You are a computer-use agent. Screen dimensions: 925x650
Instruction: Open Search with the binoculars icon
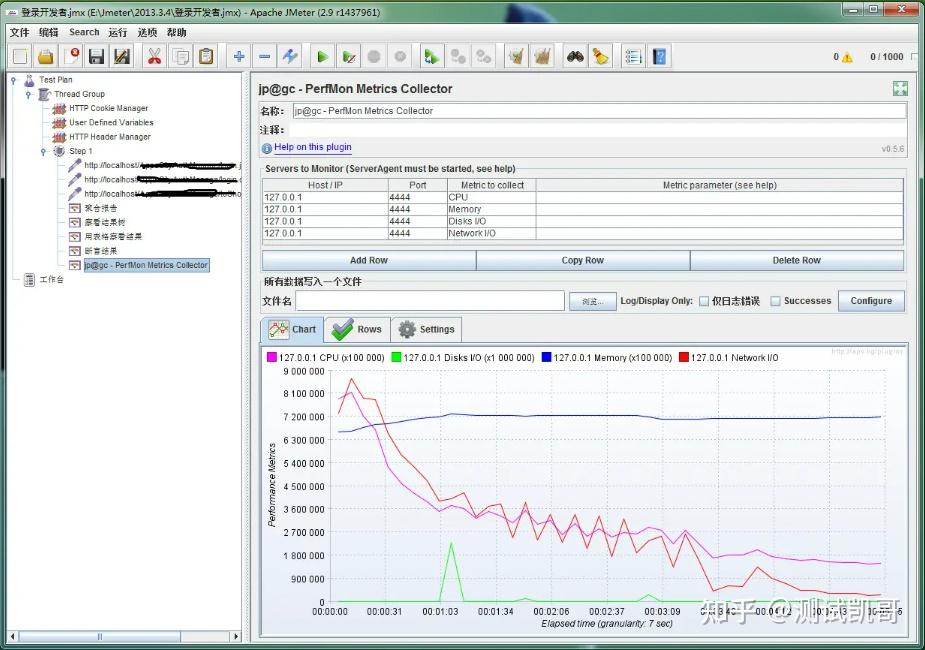[x=575, y=57]
